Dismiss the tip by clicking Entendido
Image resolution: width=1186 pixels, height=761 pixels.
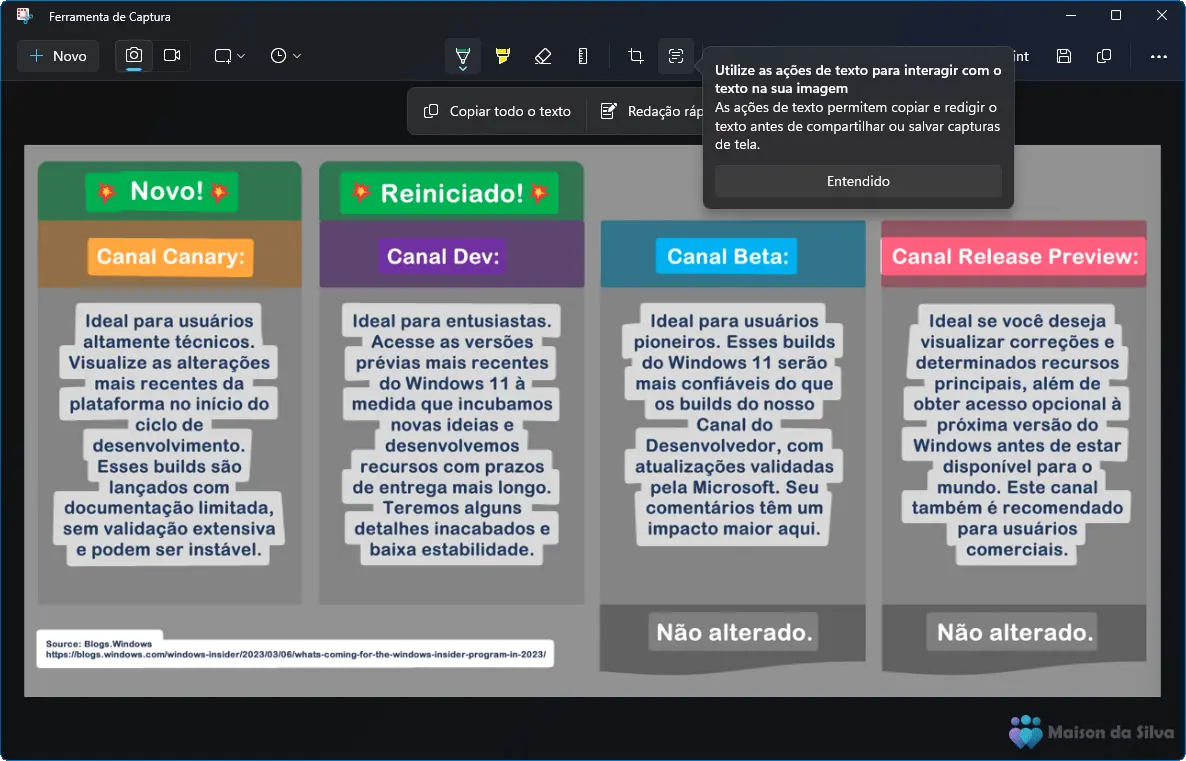[858, 181]
